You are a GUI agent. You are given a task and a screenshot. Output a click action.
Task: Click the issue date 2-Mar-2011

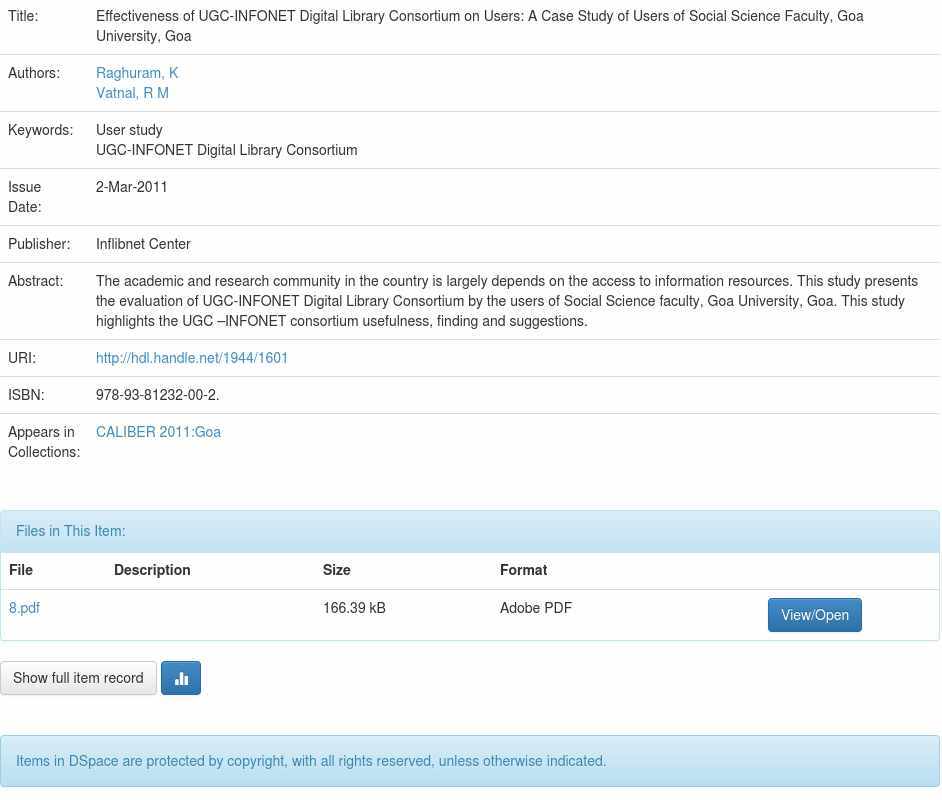(x=132, y=187)
